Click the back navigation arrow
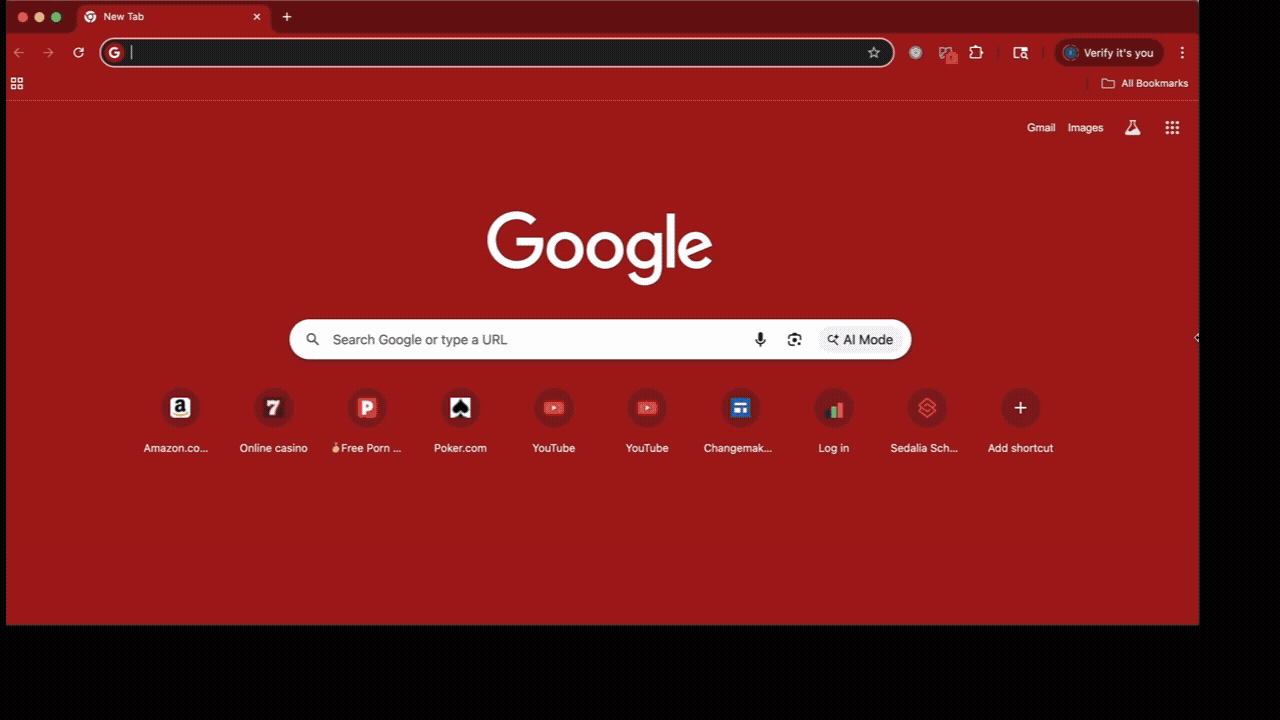Image resolution: width=1280 pixels, height=720 pixels. [18, 53]
